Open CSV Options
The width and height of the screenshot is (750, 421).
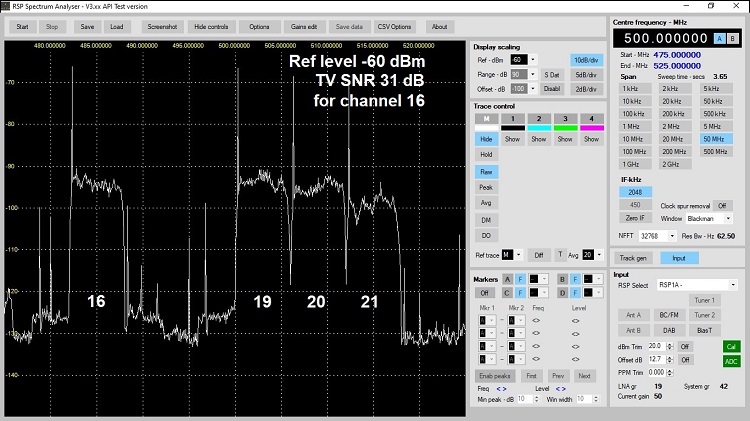click(x=392, y=26)
